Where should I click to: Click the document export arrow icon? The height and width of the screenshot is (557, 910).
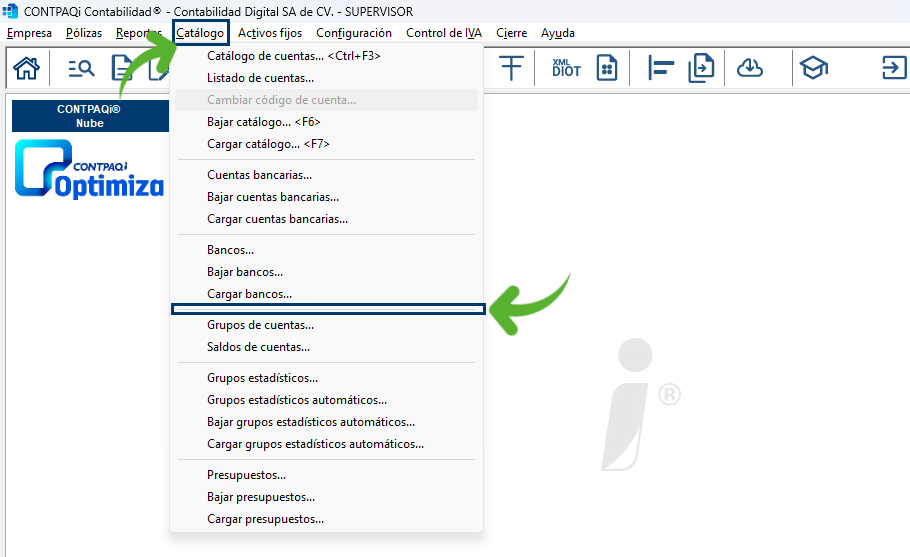click(x=702, y=68)
